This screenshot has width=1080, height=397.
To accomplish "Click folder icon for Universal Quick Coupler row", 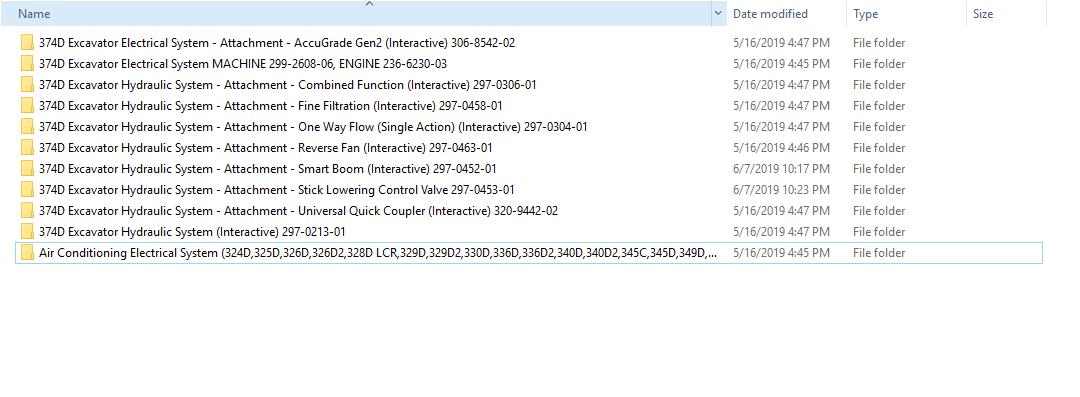I will point(28,211).
